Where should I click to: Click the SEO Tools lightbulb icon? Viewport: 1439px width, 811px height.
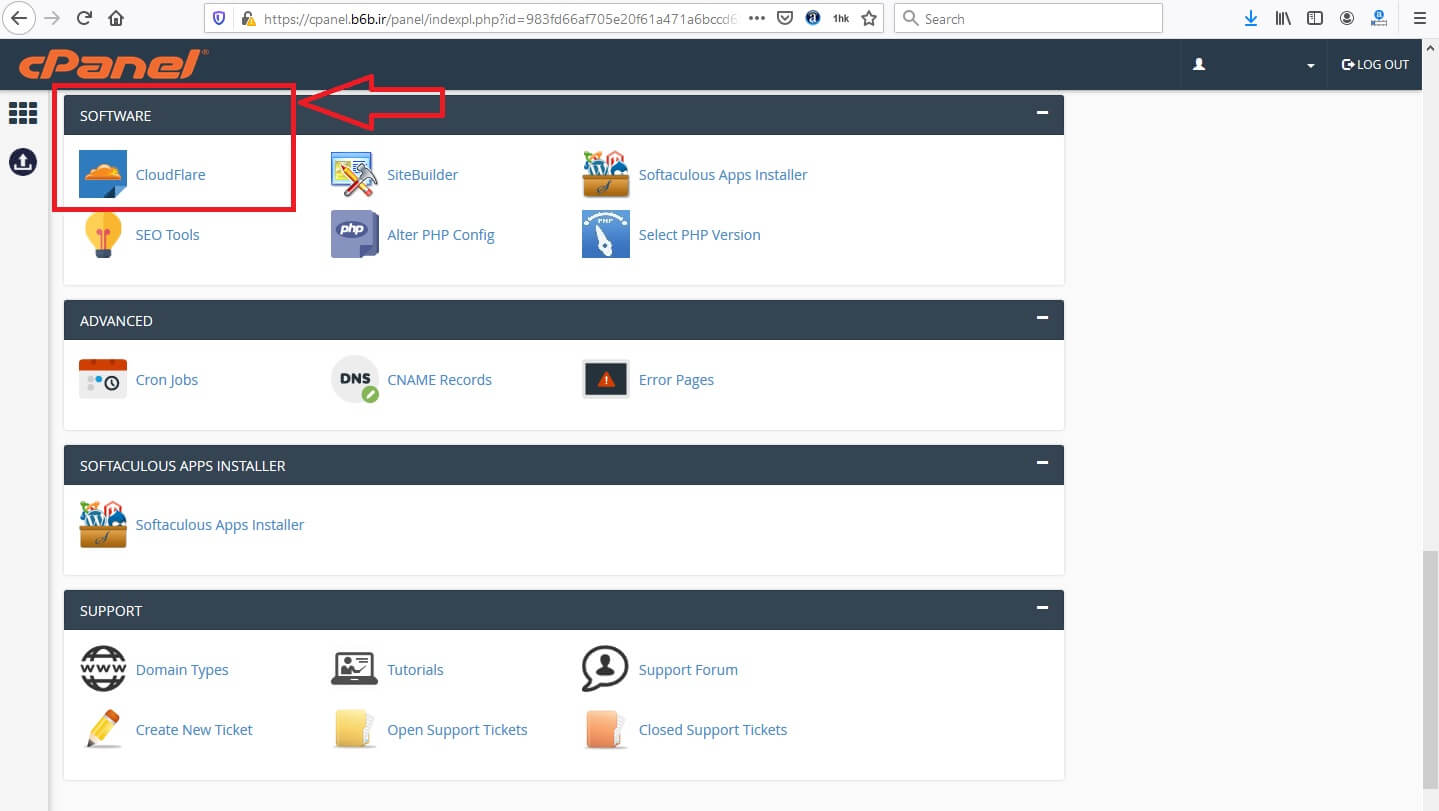pos(103,235)
